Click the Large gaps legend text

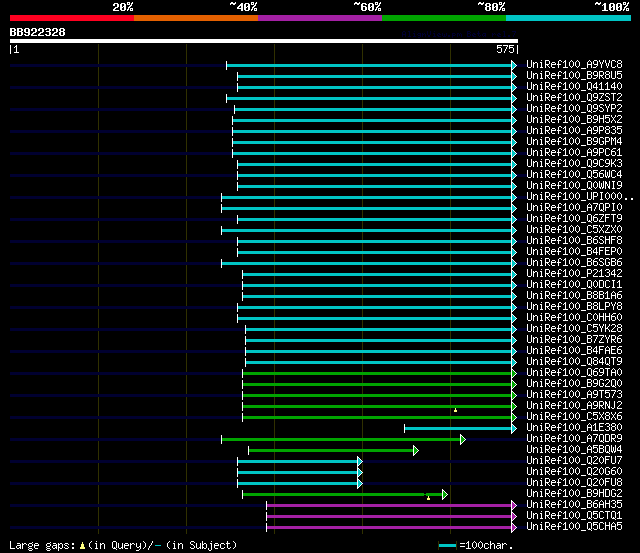coord(122,545)
